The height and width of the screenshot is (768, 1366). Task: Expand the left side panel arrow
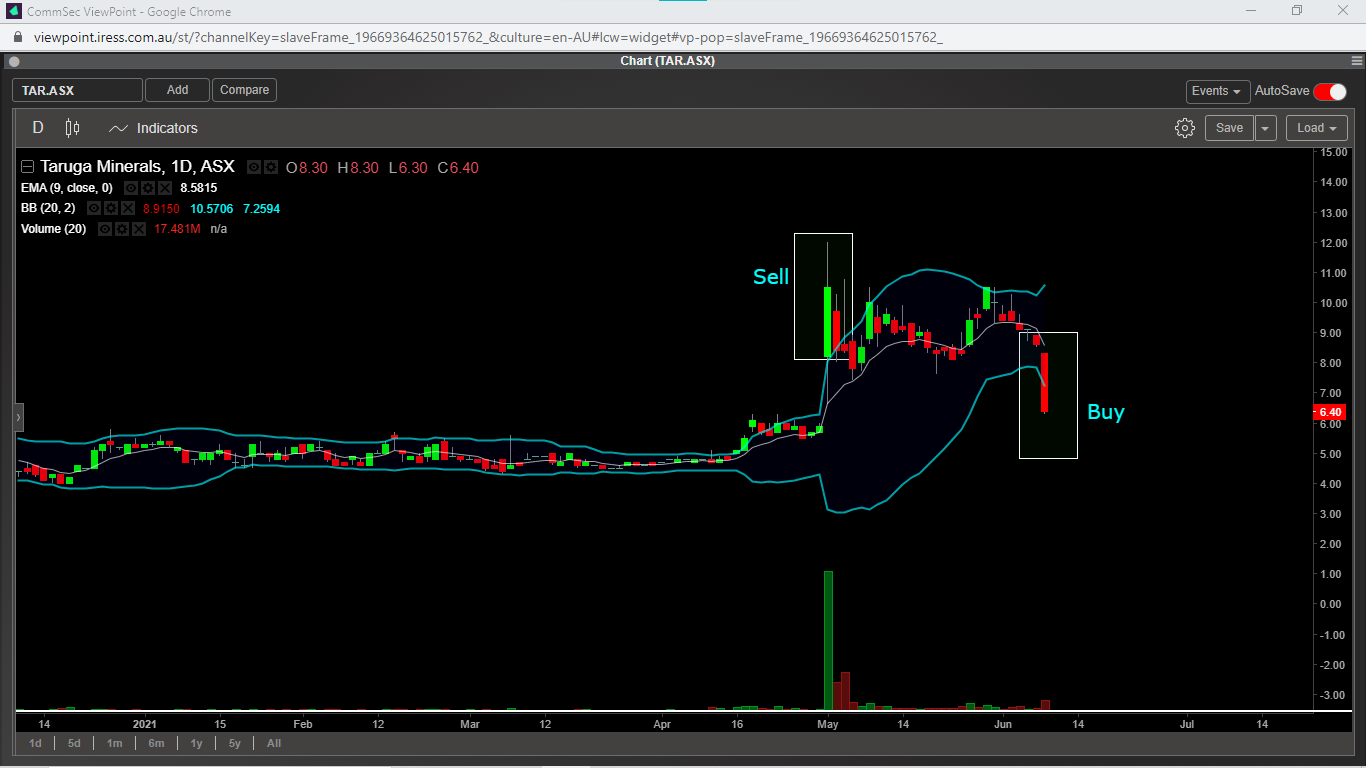click(x=18, y=417)
